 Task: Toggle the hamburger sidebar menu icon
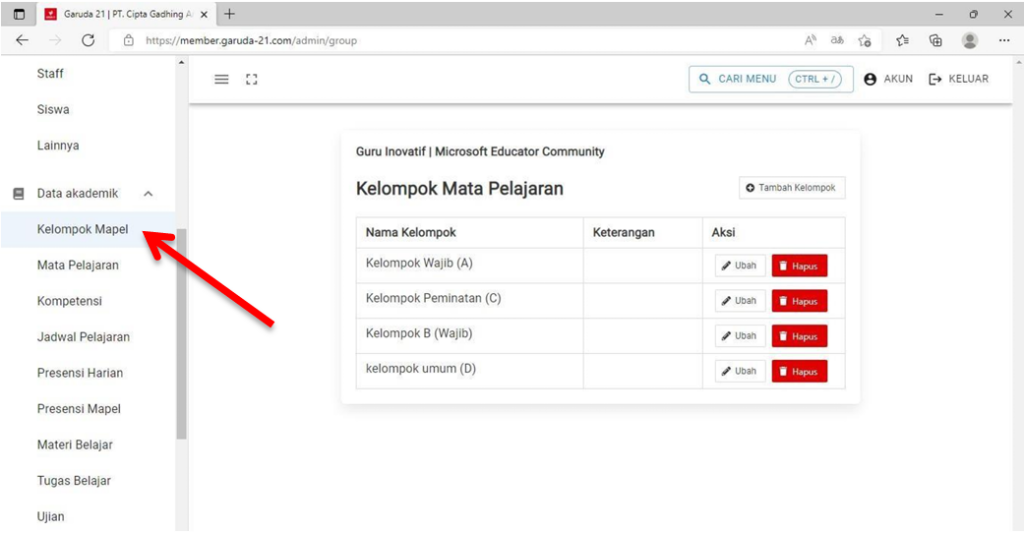[x=221, y=79]
